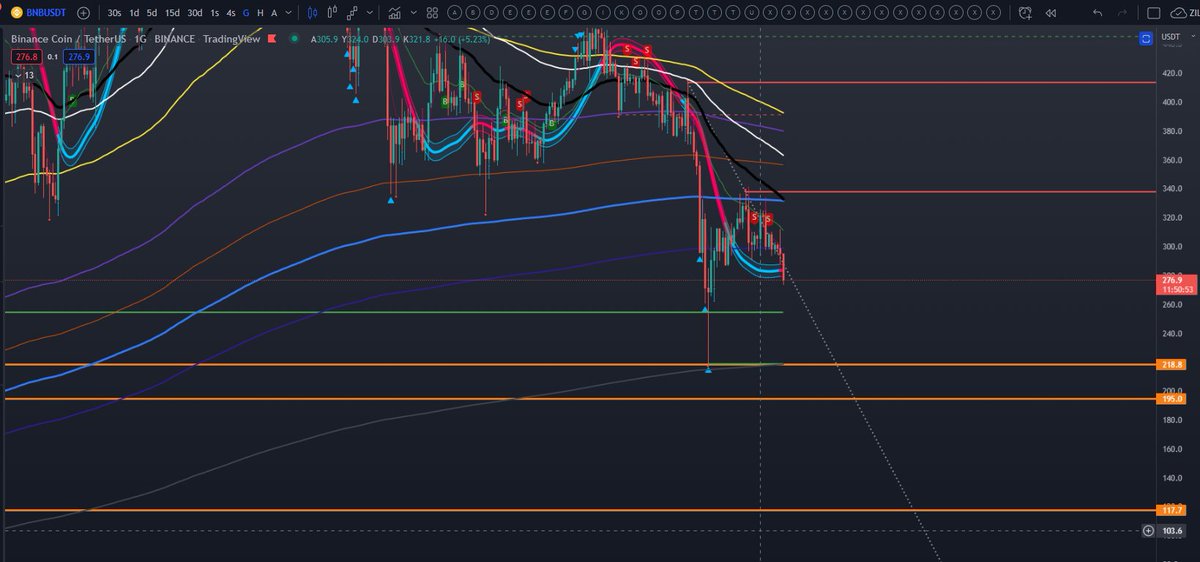Select the orange horizontal line at 117.7
The width and height of the screenshot is (1200, 562).
click(580, 510)
